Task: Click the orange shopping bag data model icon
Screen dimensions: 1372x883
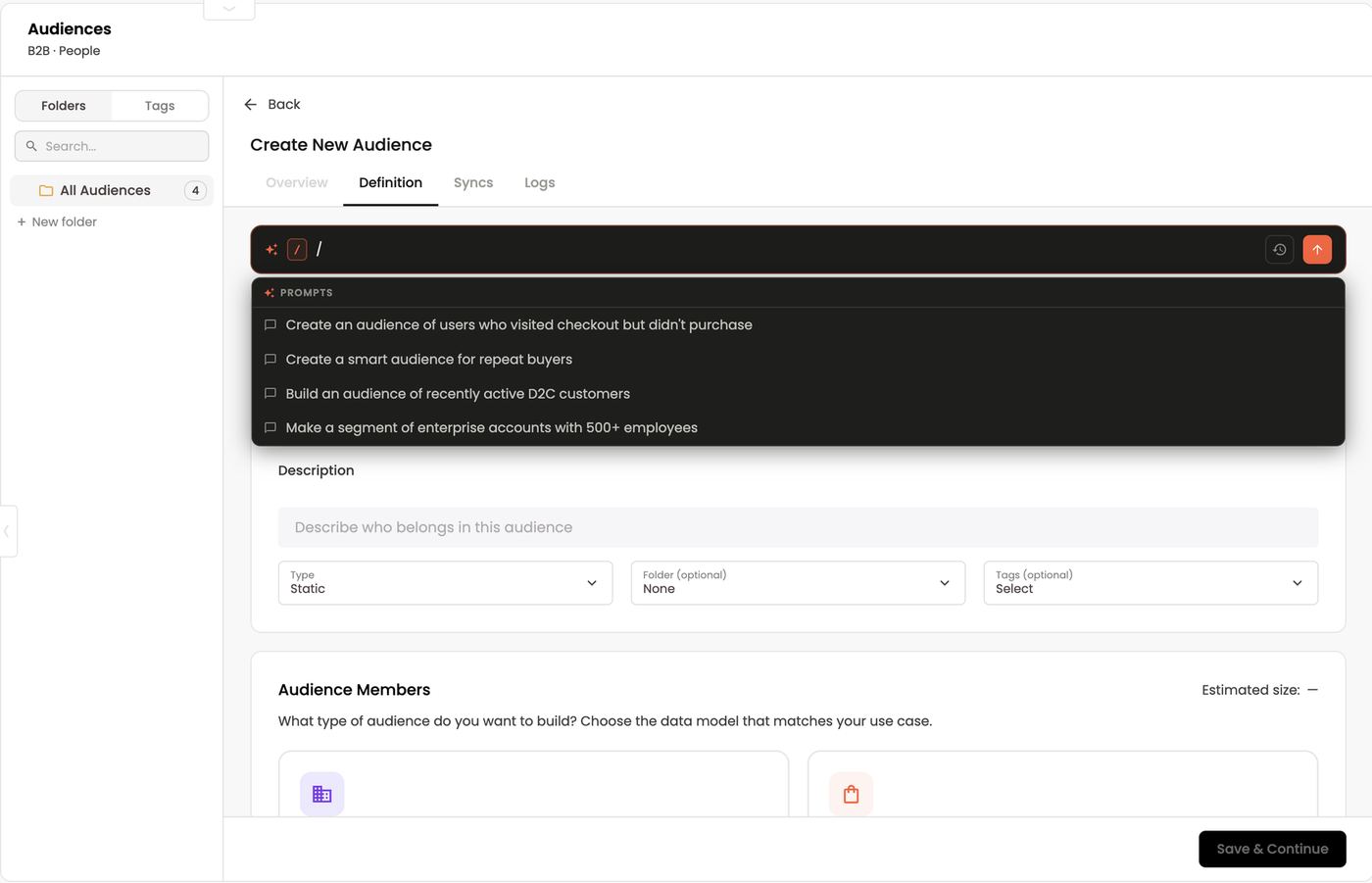Action: (x=851, y=794)
